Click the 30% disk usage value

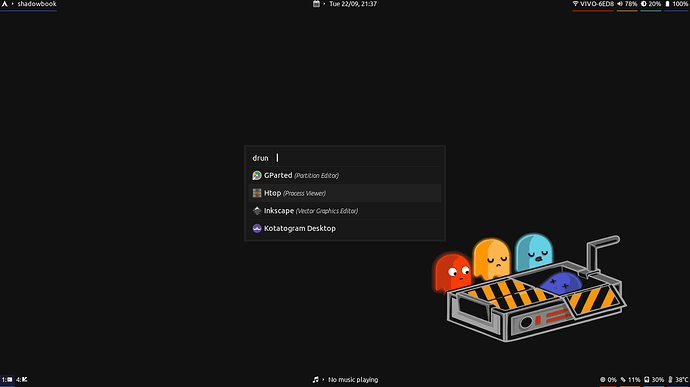point(658,379)
